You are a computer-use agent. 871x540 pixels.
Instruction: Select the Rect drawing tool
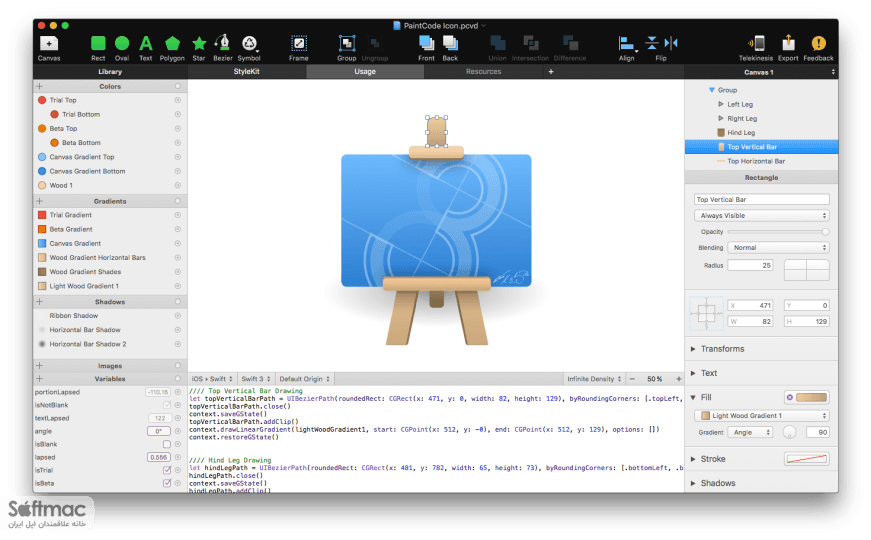[x=98, y=47]
